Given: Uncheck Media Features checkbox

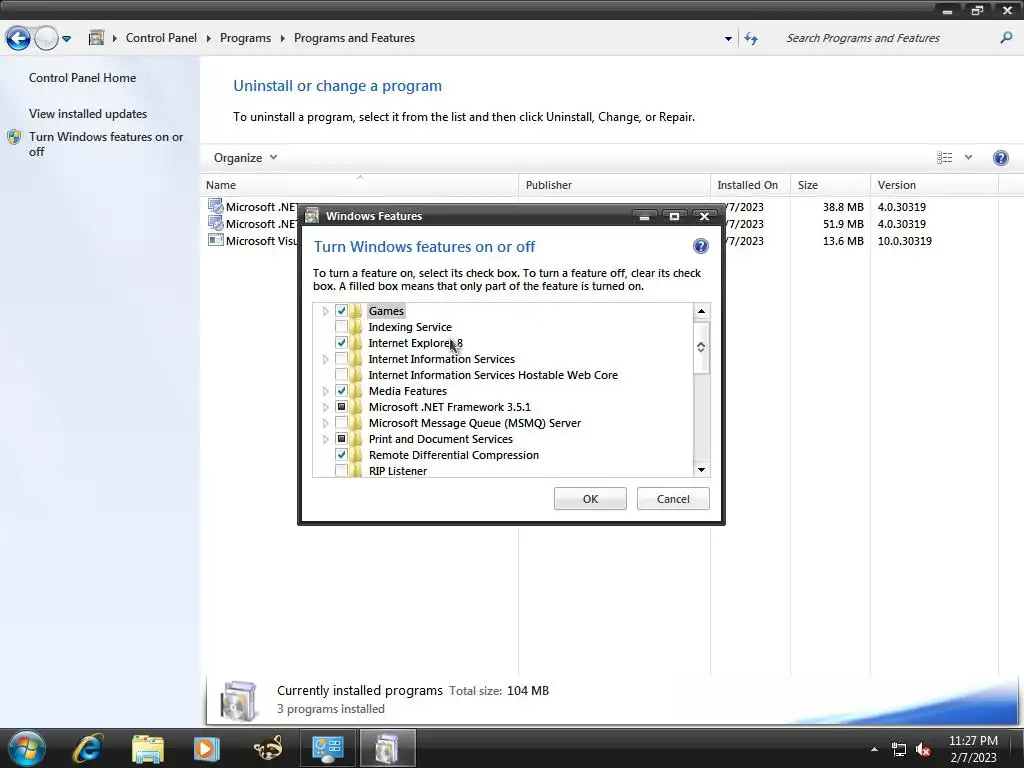Looking at the screenshot, I should (x=341, y=391).
